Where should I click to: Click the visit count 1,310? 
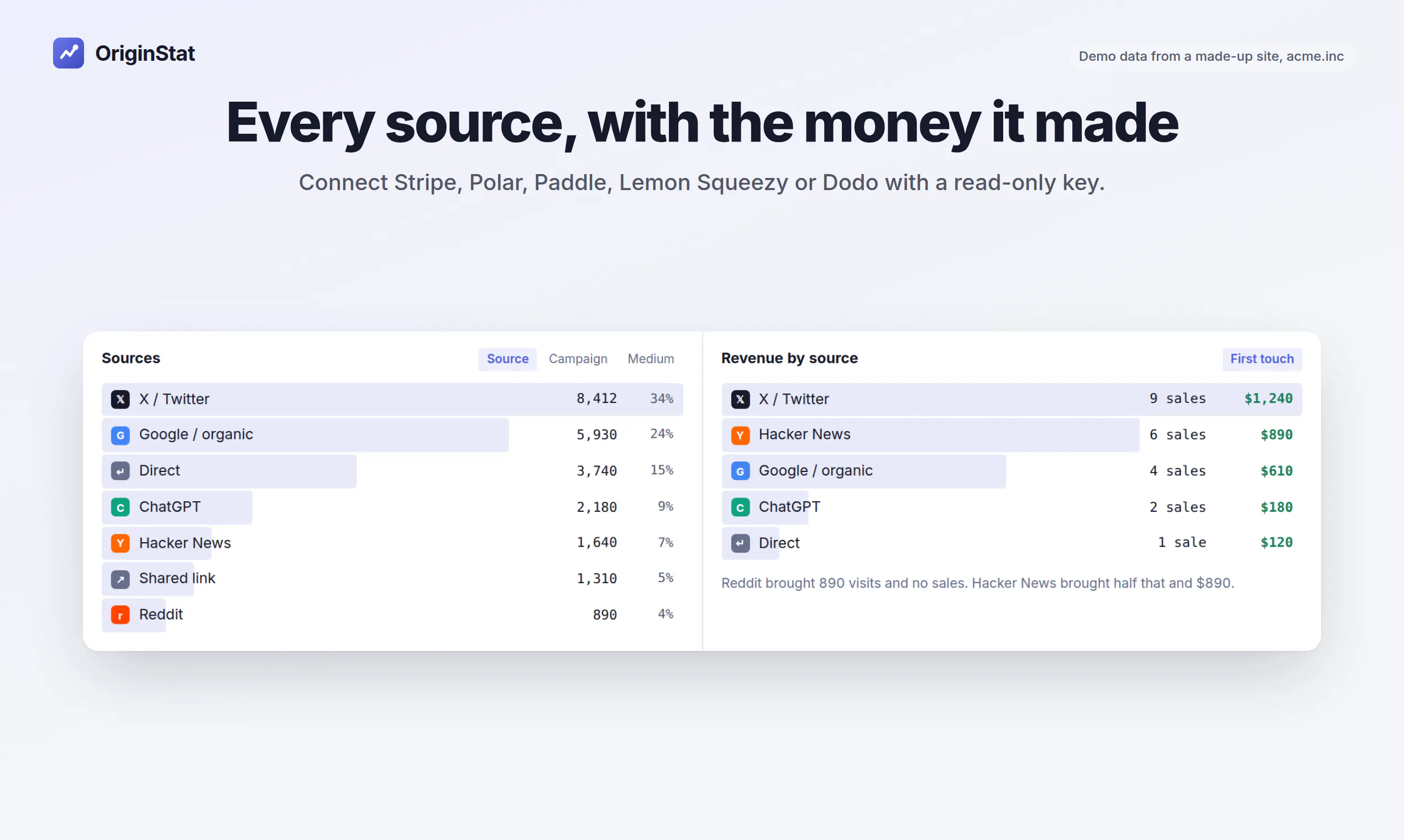597,579
